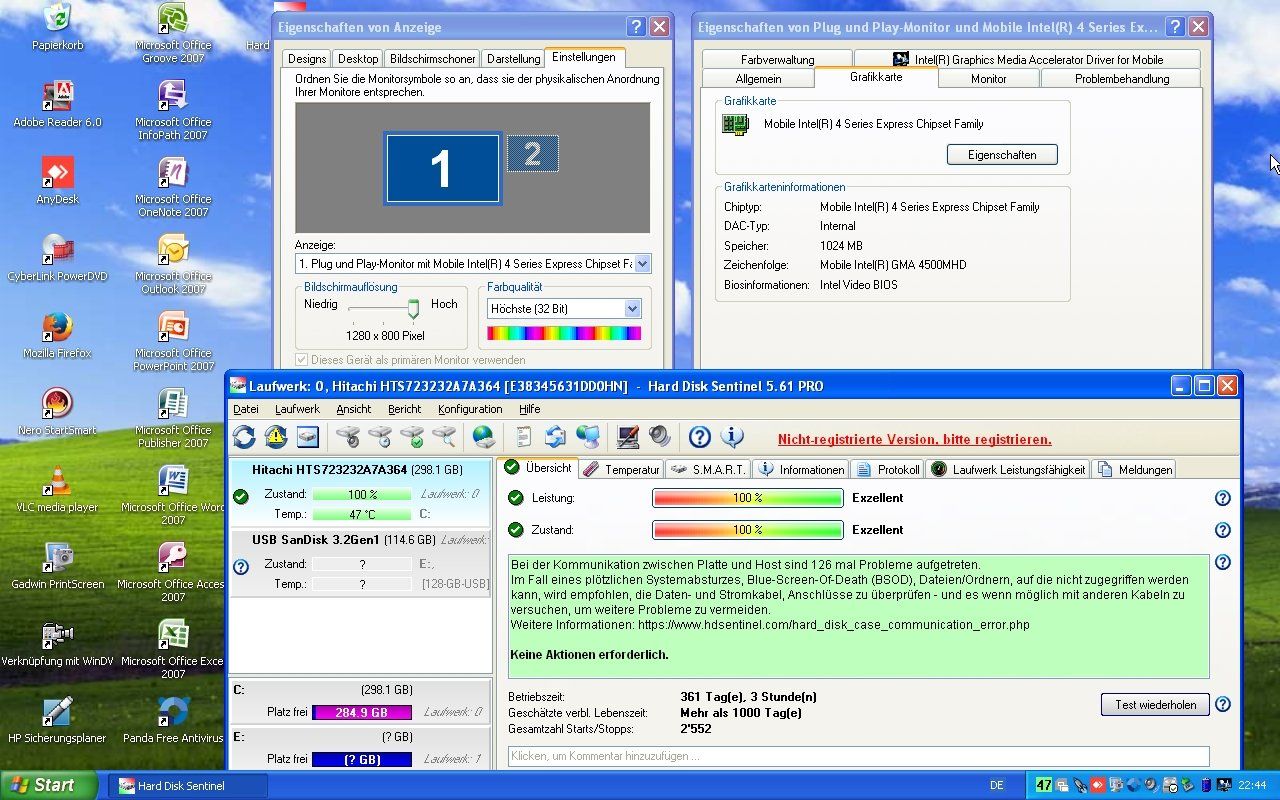Select the Papierkorb desktop icon
The image size is (1280, 800).
pos(57,27)
